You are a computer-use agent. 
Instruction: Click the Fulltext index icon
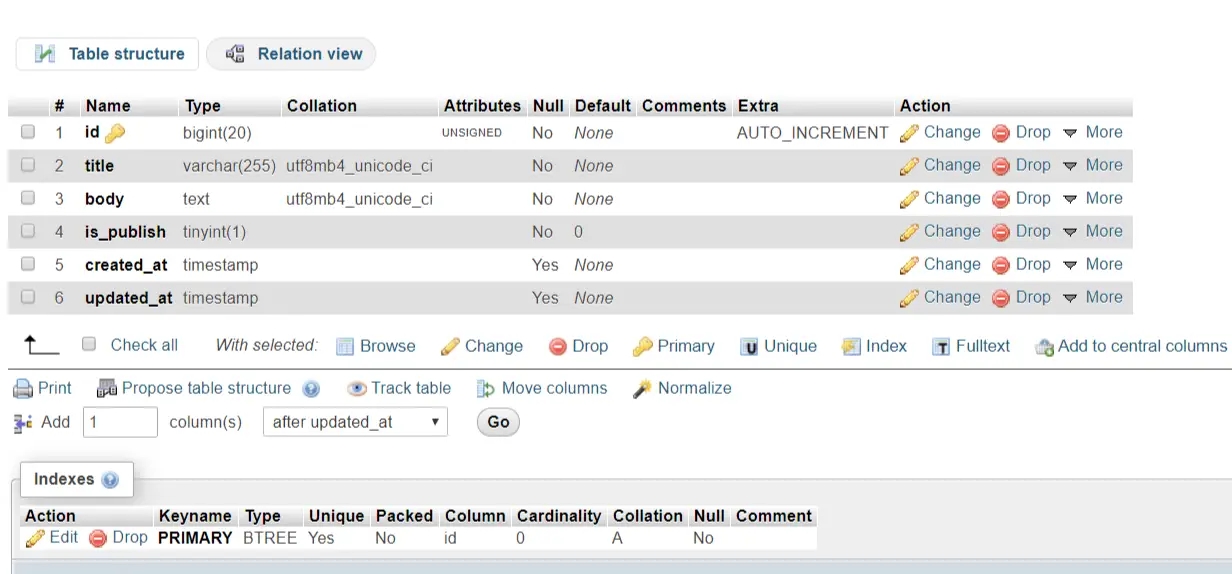[941, 347]
